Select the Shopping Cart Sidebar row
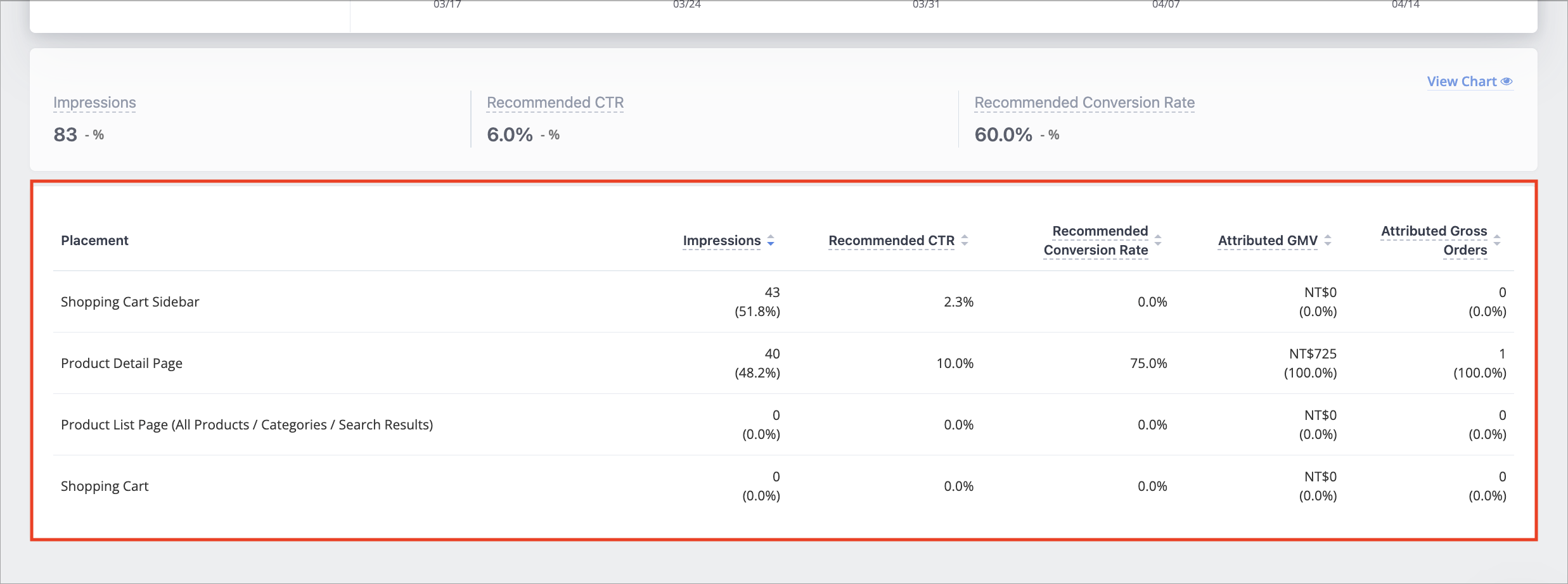Screen dimensions: 1568x584 pos(783,302)
